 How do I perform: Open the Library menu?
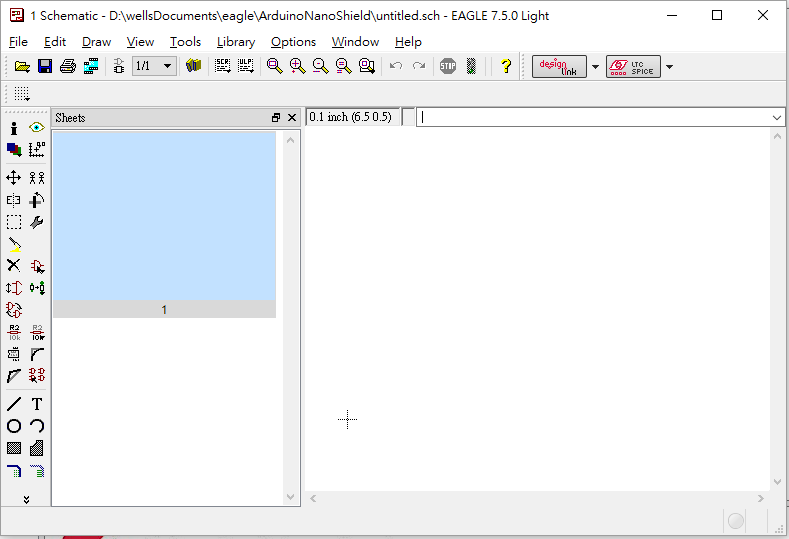click(235, 42)
